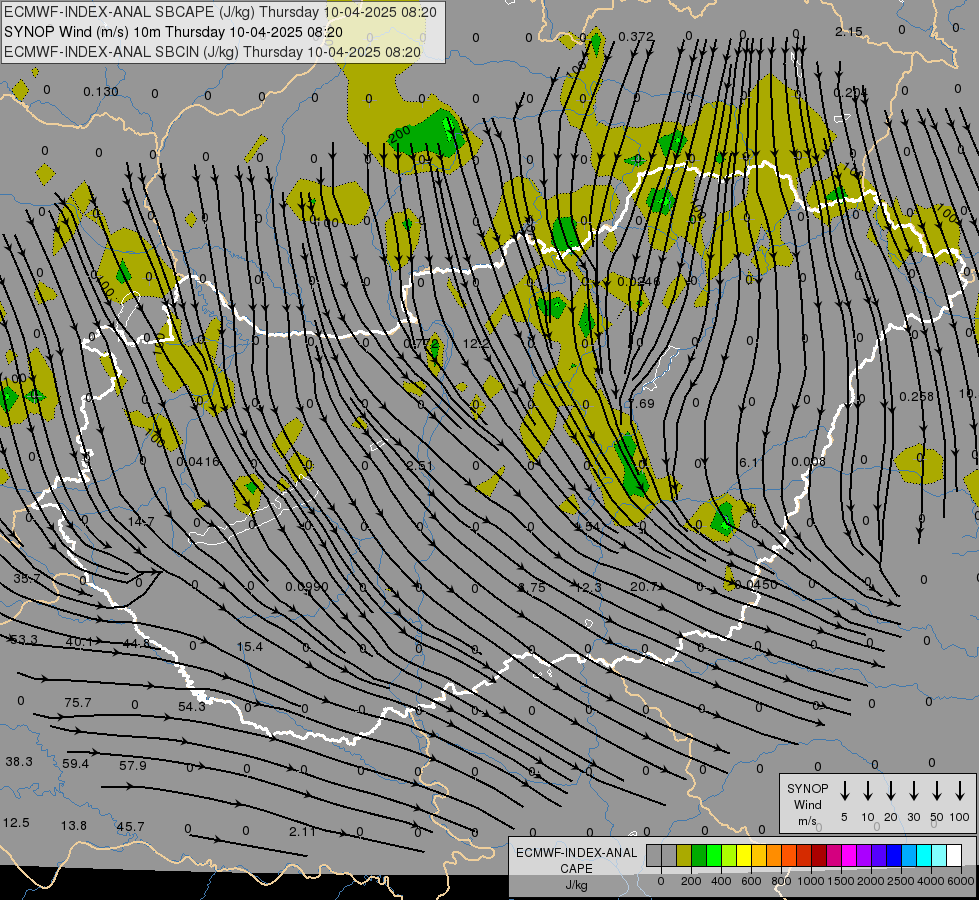Viewport: 979px width, 900px height.
Task: Click the wind arrow above the 50 m/s label
Action: point(937,791)
